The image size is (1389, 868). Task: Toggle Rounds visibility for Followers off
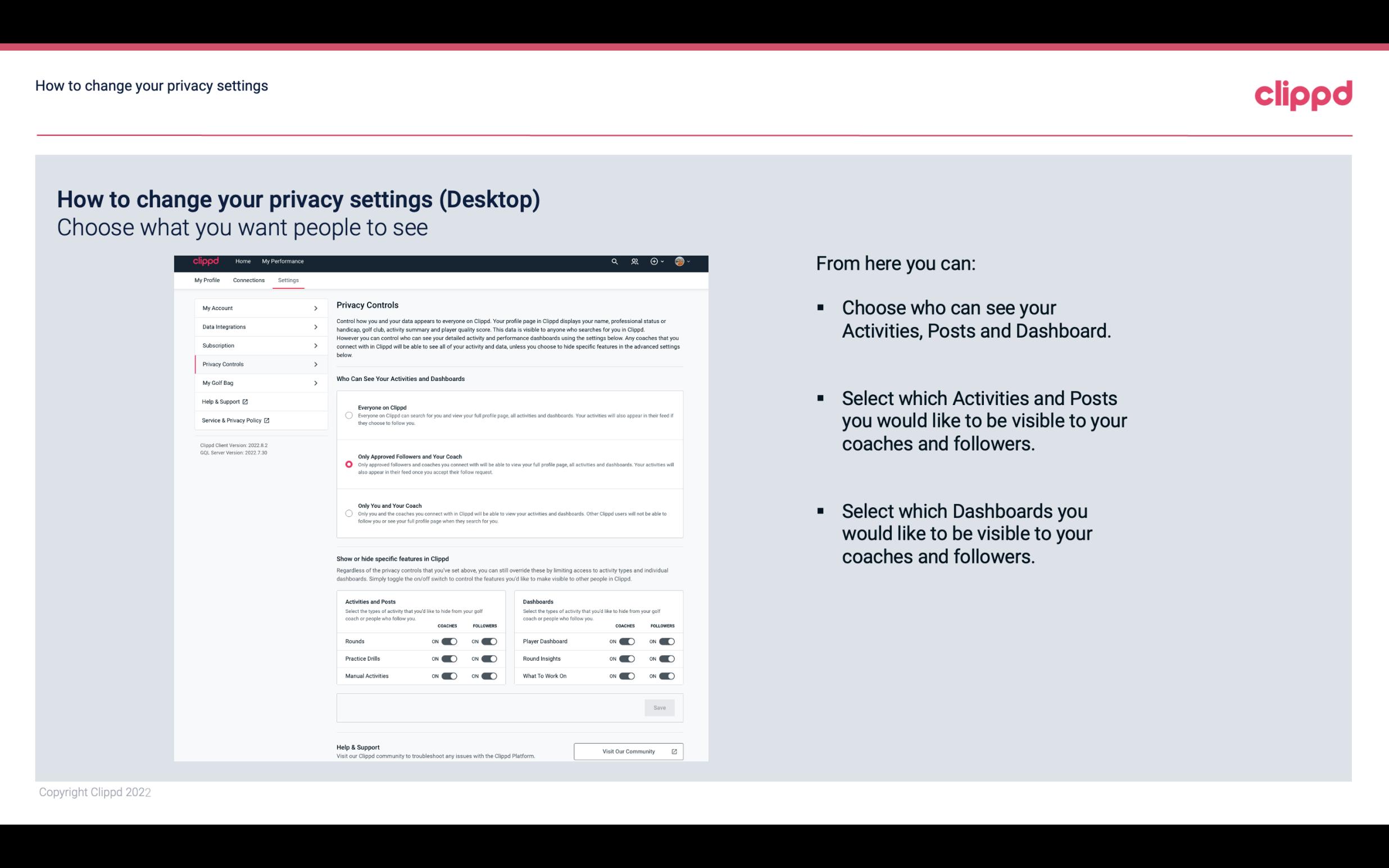click(489, 641)
